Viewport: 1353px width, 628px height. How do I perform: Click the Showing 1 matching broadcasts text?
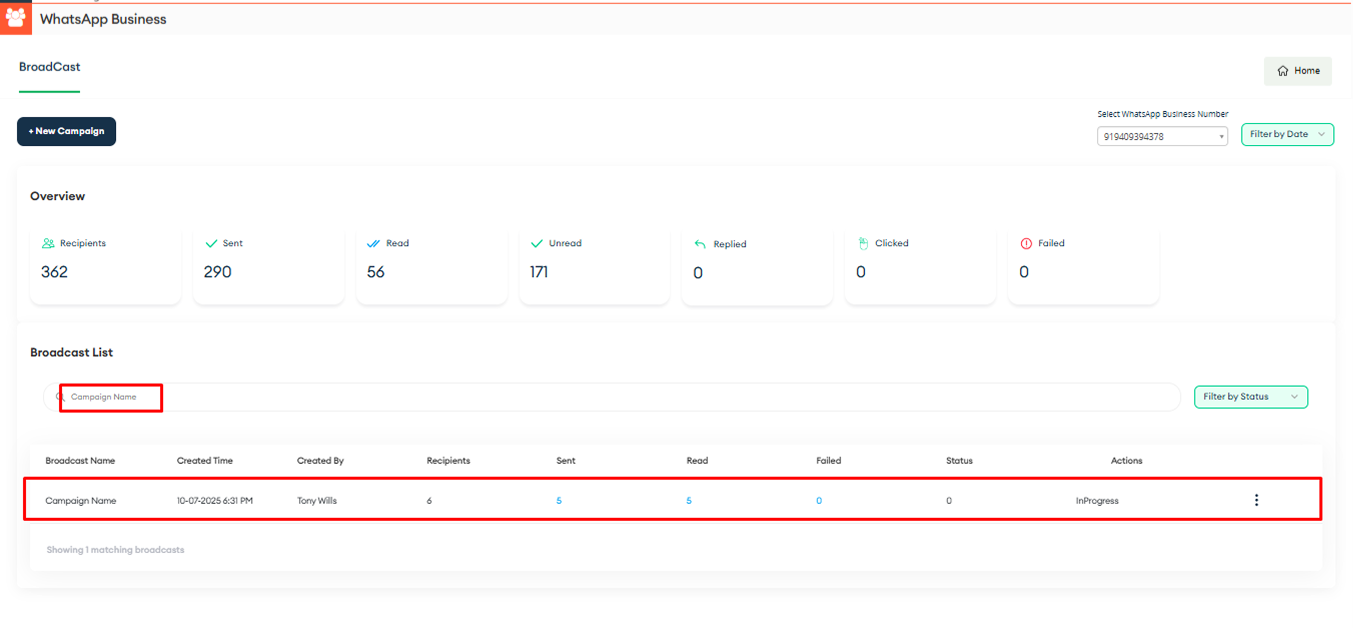click(x=115, y=550)
